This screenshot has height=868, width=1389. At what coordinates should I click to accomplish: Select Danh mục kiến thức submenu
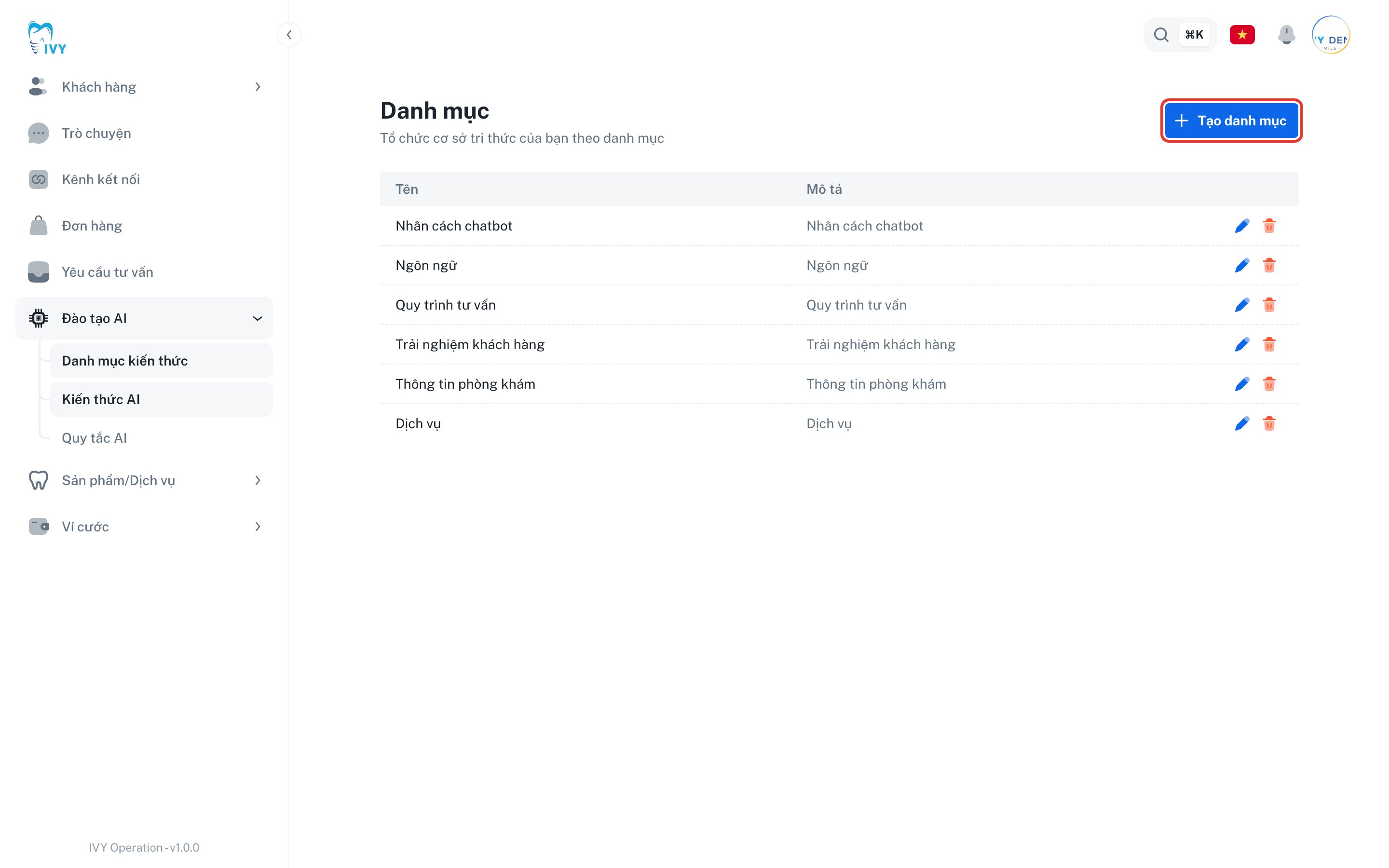pos(161,361)
